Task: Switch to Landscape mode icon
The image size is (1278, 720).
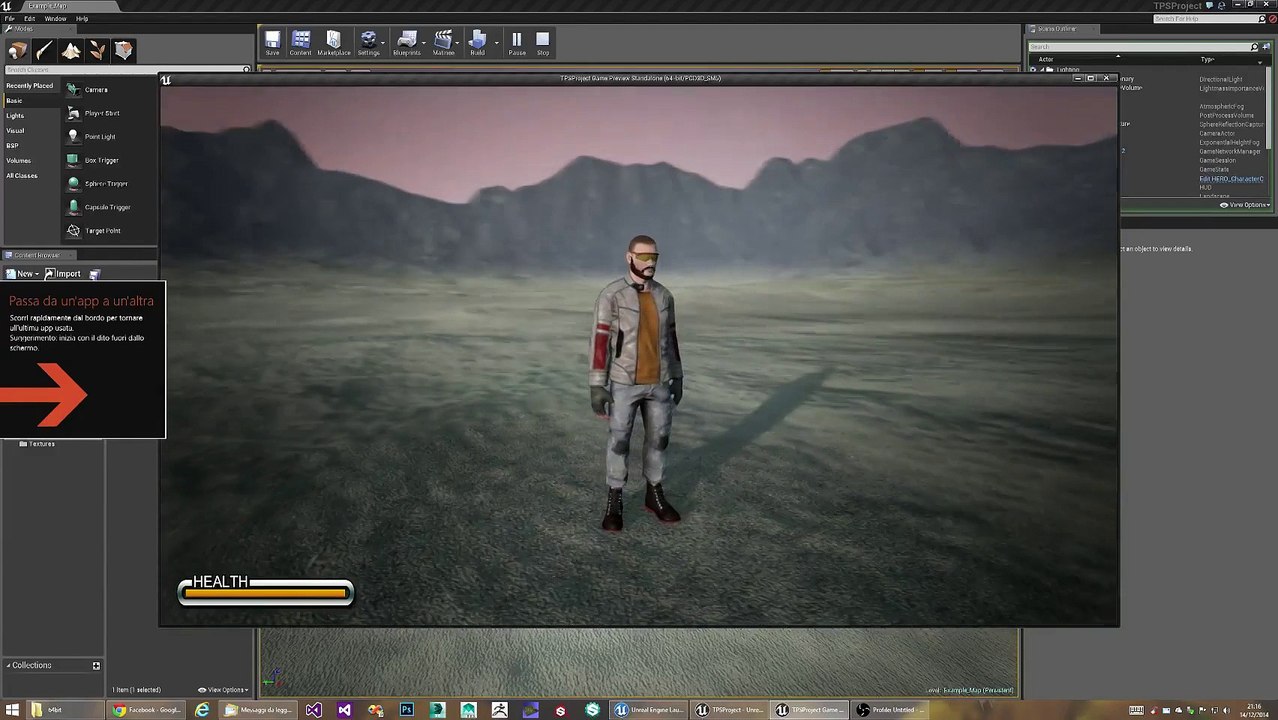Action: (71, 50)
